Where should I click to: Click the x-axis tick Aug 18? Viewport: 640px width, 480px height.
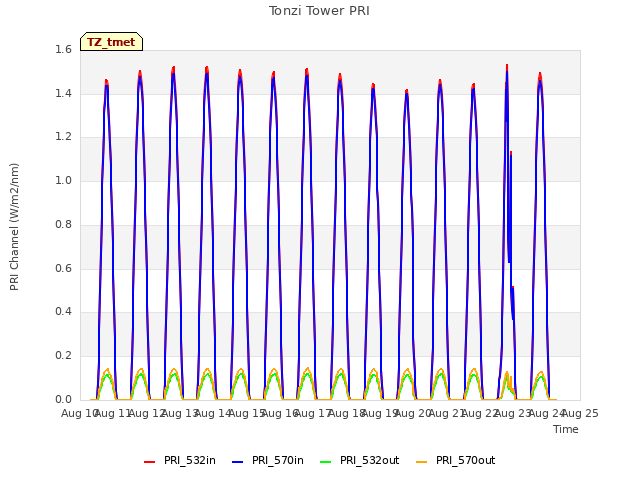pyautogui.click(x=347, y=413)
